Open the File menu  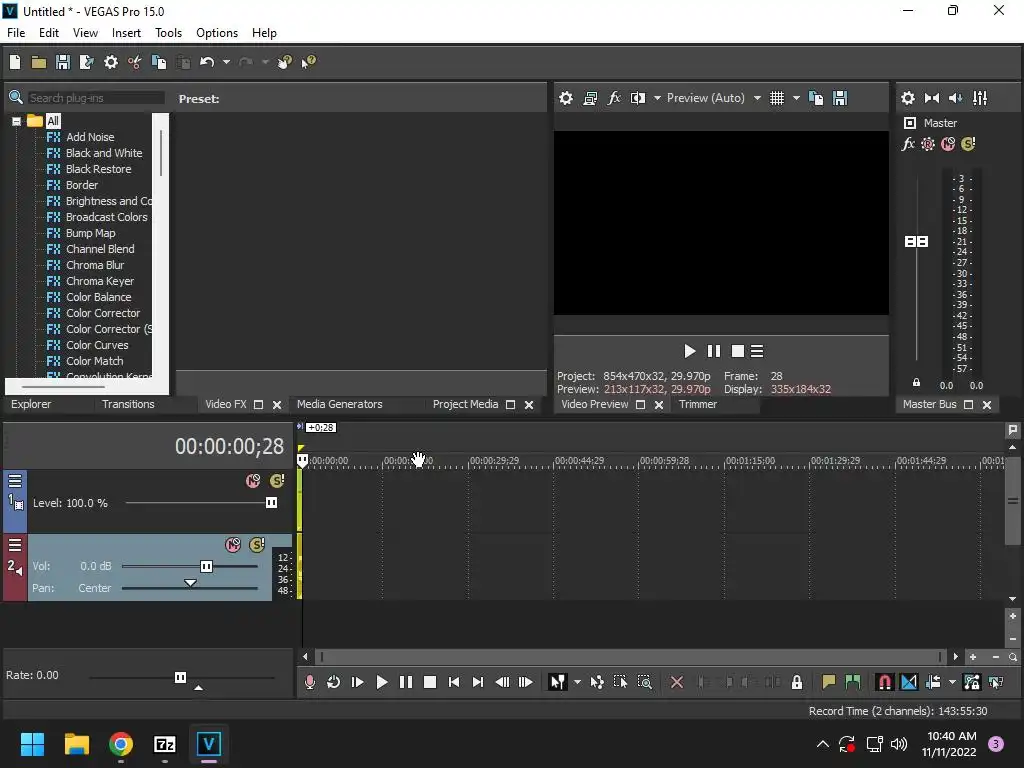coord(16,33)
